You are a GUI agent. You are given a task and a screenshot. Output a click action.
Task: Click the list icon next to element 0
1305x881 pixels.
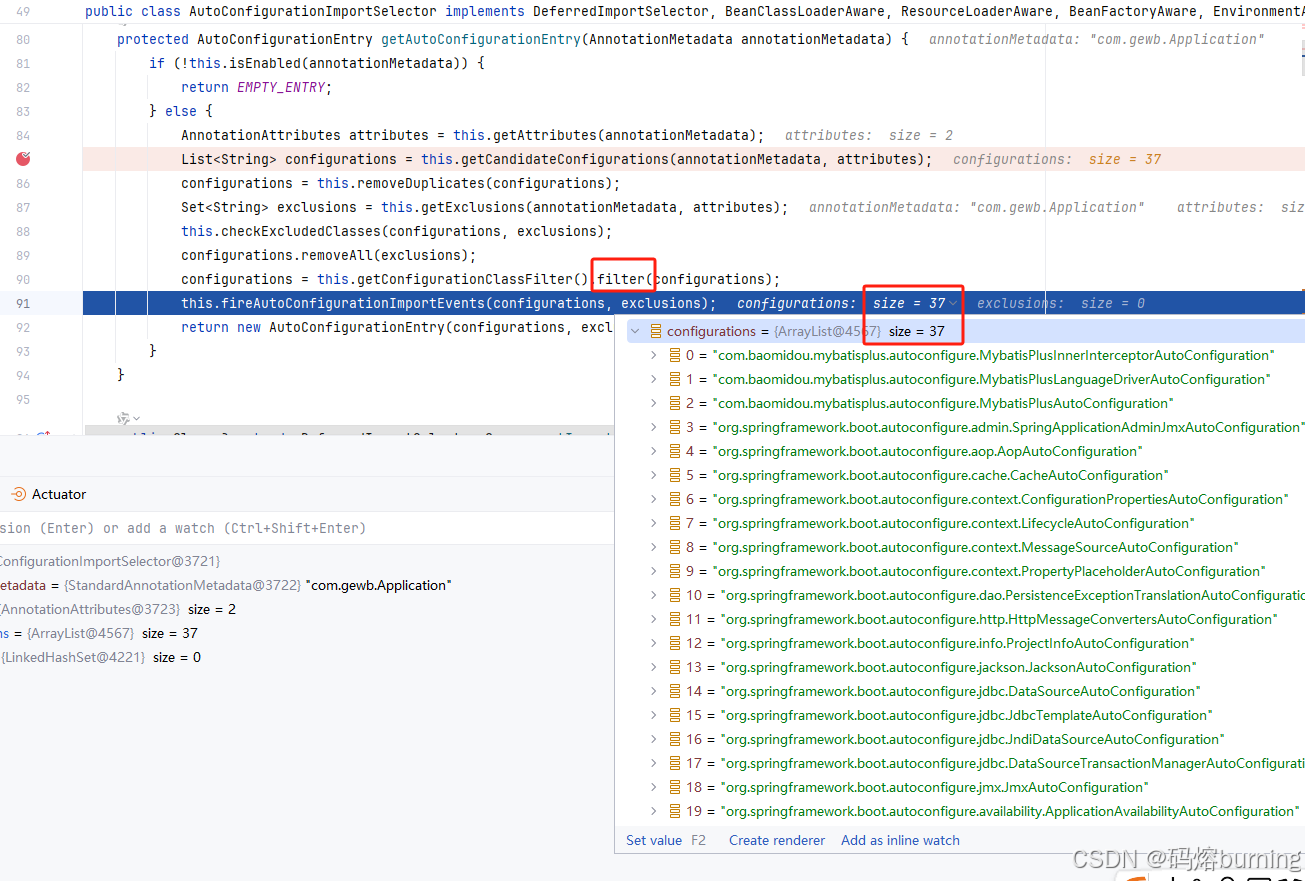click(673, 354)
